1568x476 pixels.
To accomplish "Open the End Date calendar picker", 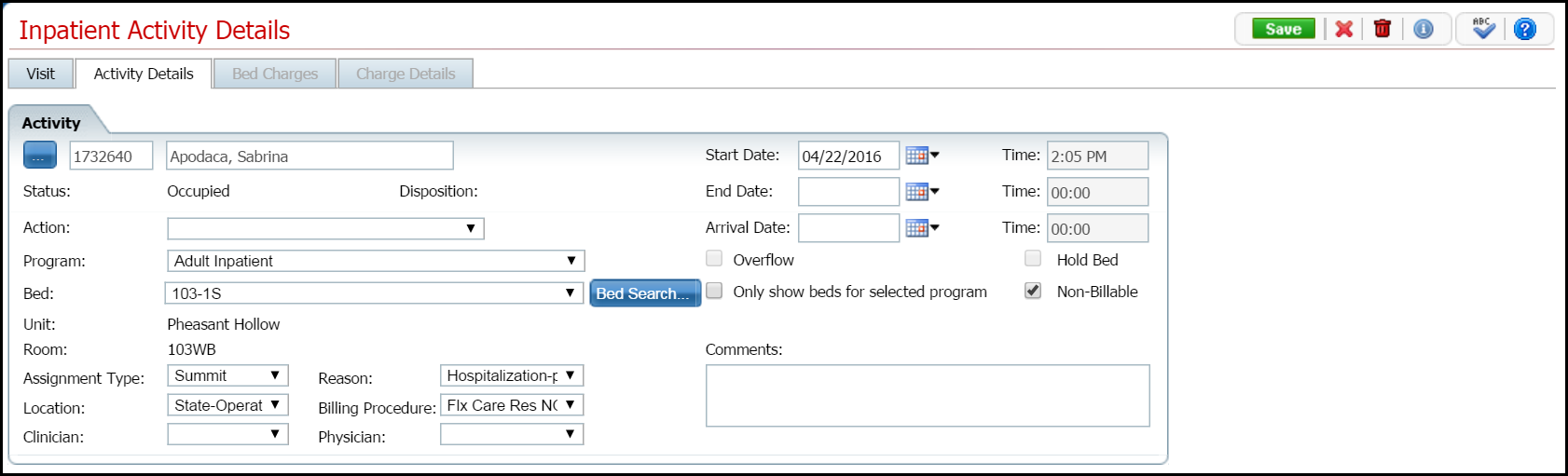I will pyautogui.click(x=921, y=192).
